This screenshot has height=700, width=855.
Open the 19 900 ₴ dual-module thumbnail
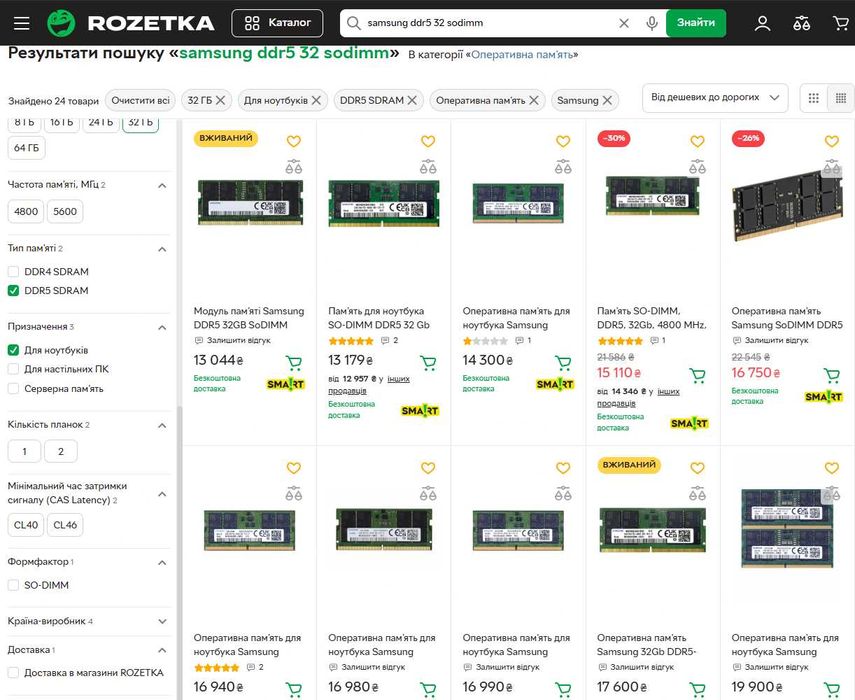tap(787, 529)
